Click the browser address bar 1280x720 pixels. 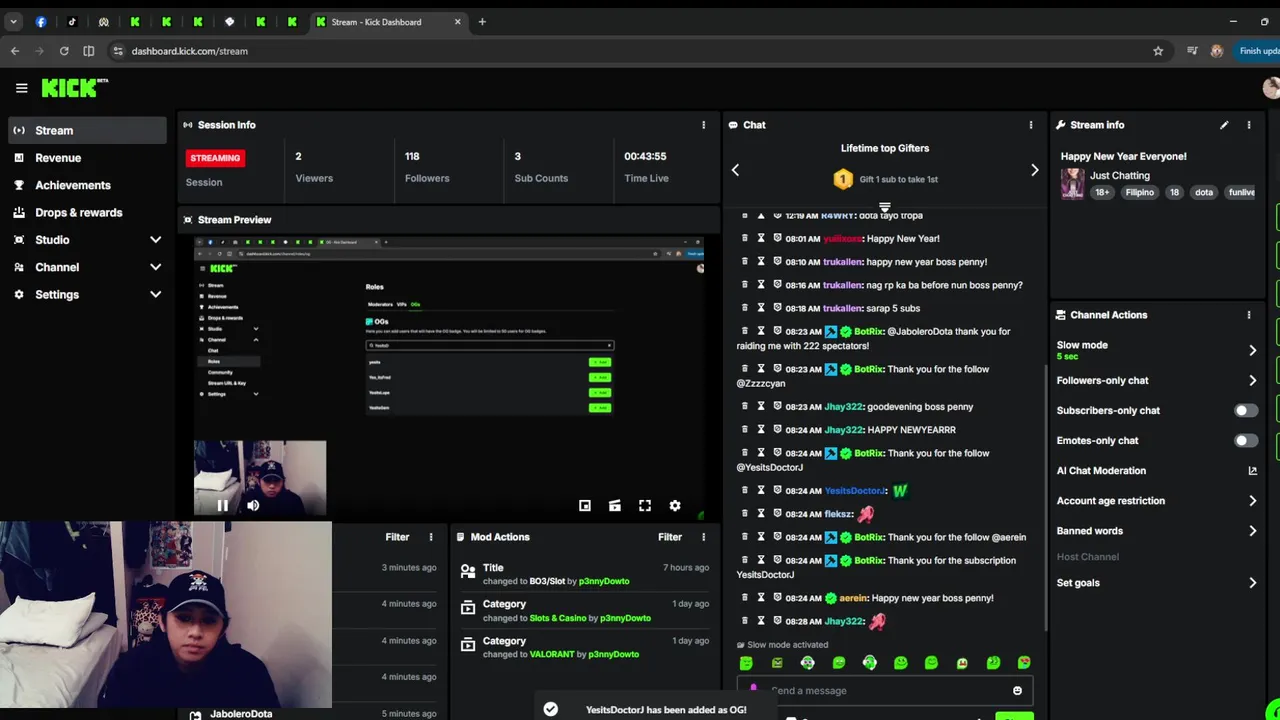640,51
